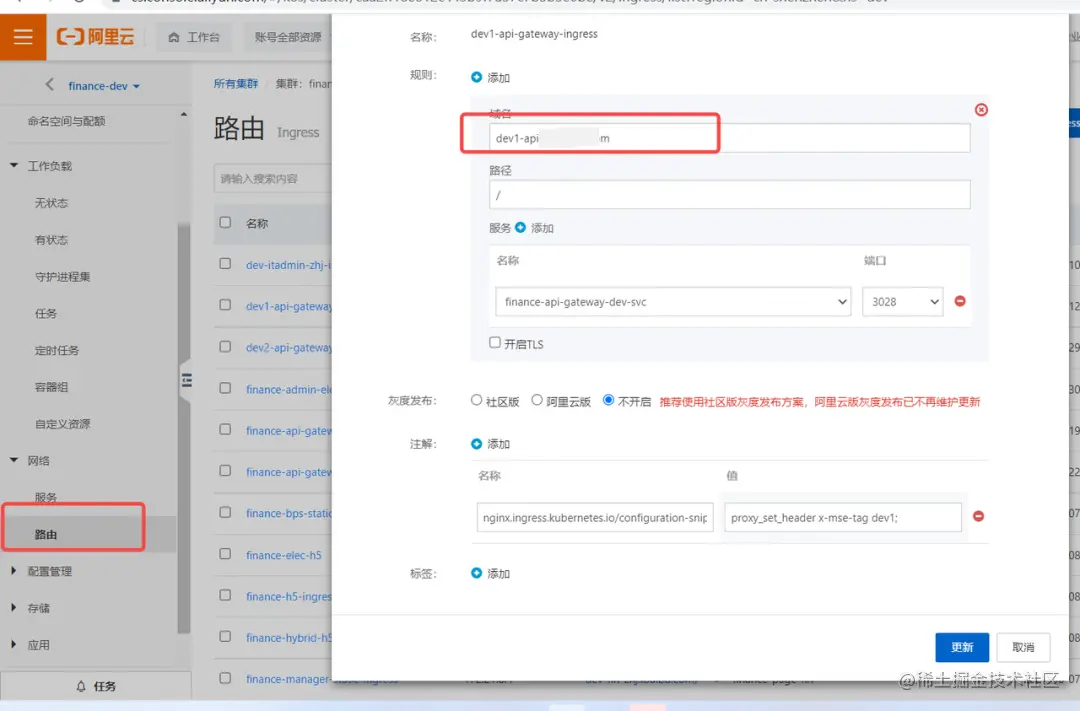Click the plus icon to add a label
Screen dimensions: 1080x711
[x=476, y=573]
